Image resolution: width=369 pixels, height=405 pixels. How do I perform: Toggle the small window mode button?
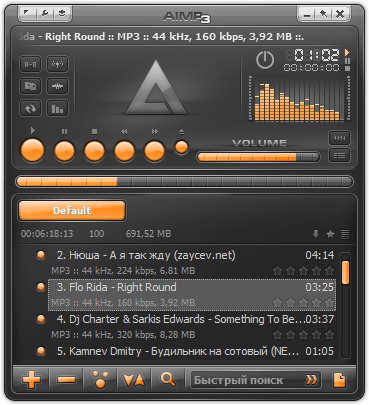click(x=339, y=138)
